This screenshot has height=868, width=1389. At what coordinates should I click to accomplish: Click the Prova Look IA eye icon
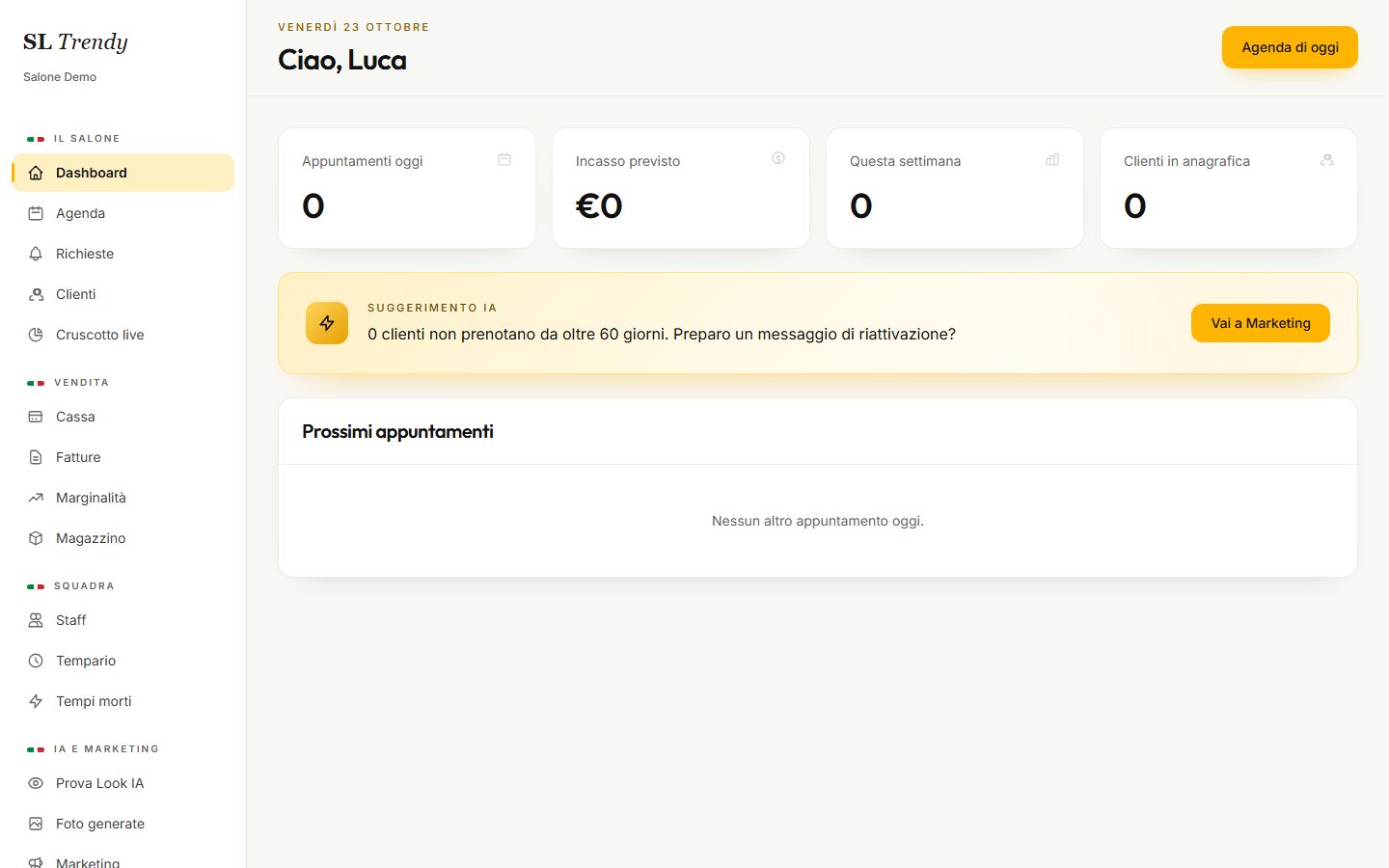[36, 783]
